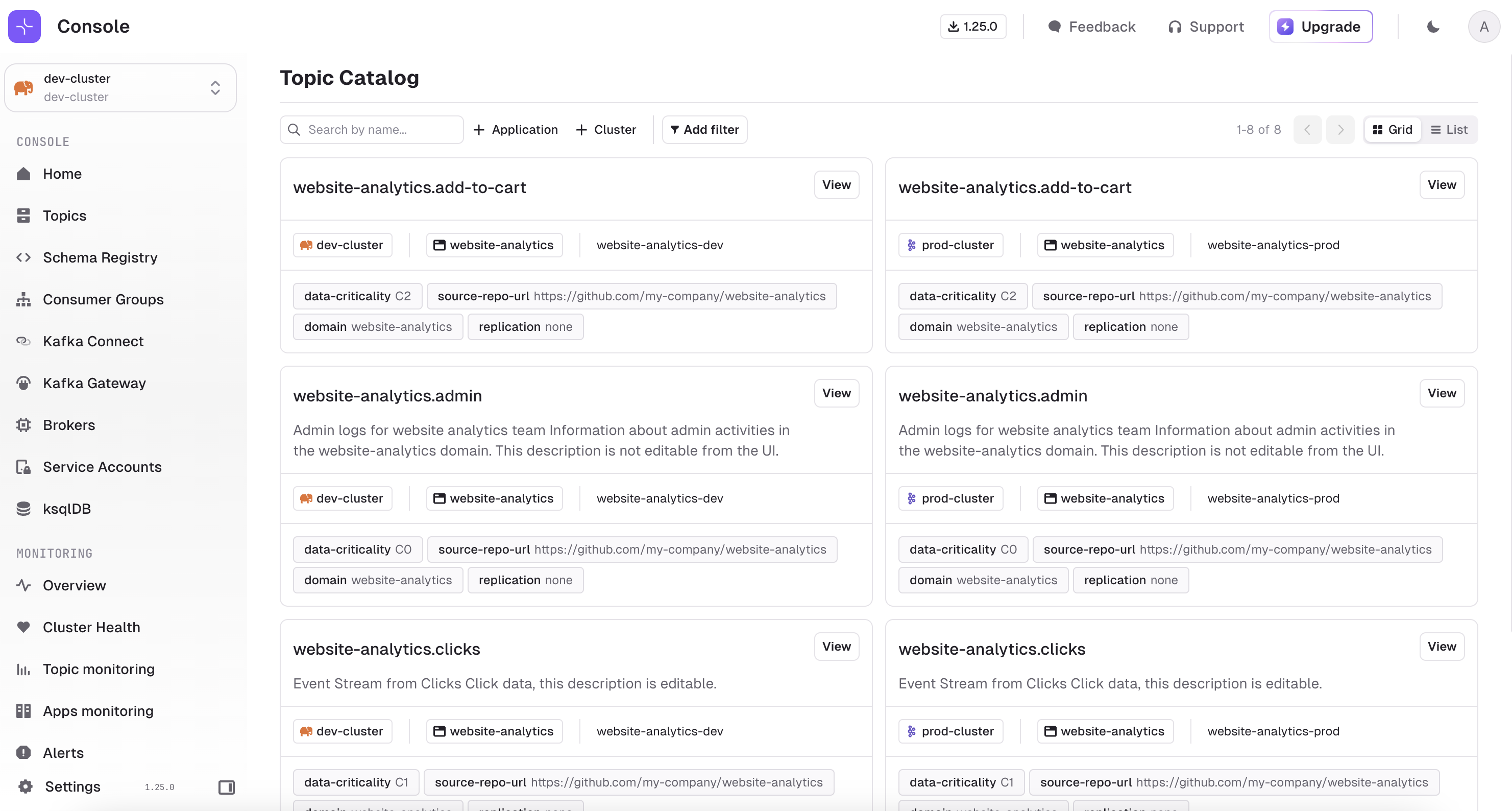Click the Topic Catalog heading
This screenshot has width=1512, height=811.
click(349, 78)
